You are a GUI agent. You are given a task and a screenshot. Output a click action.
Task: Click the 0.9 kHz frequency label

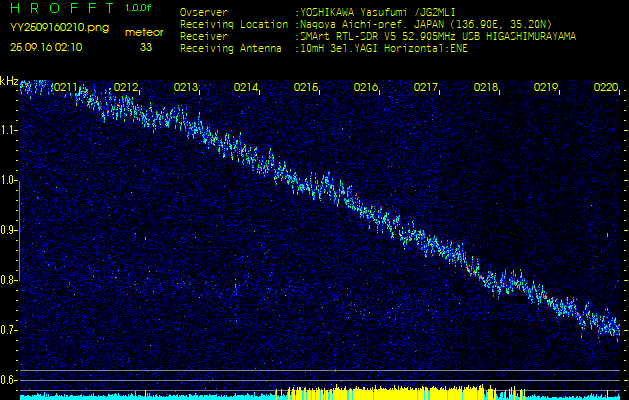tap(9, 230)
